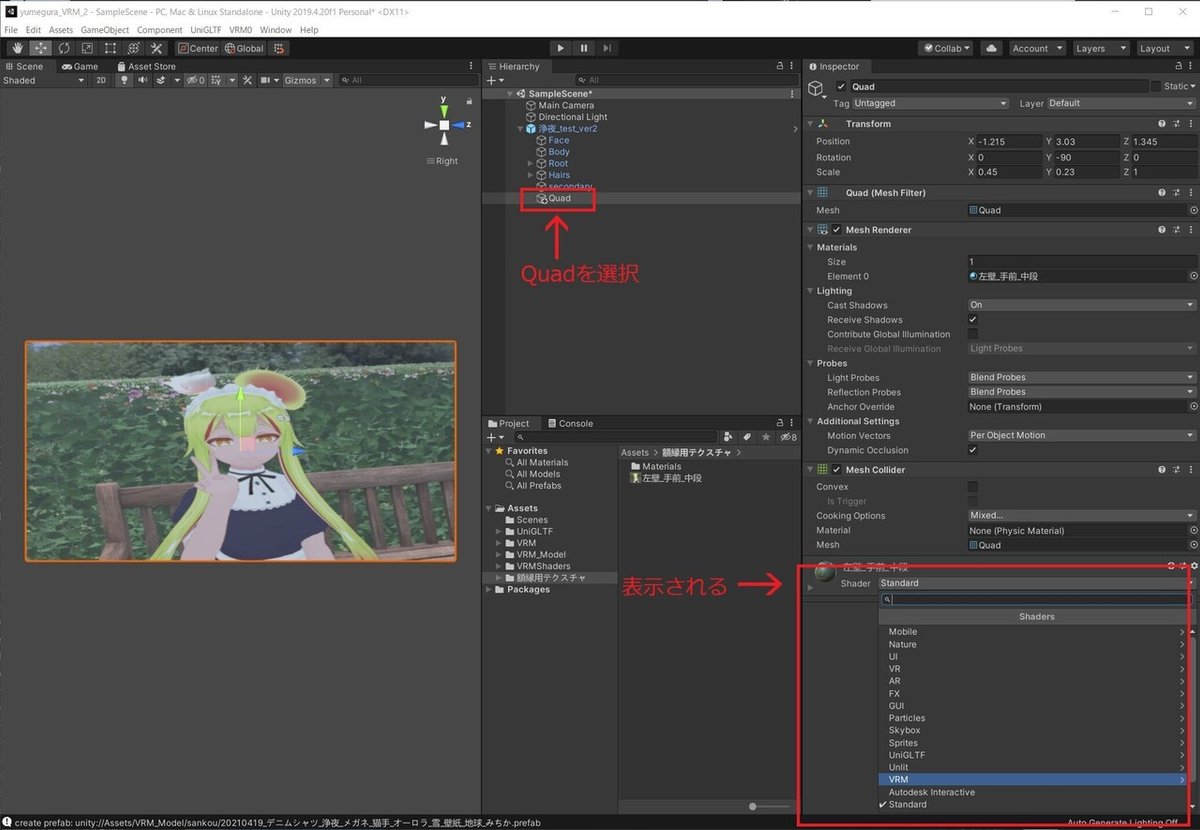
Task: Open the cloud services icon
Action: 991,48
